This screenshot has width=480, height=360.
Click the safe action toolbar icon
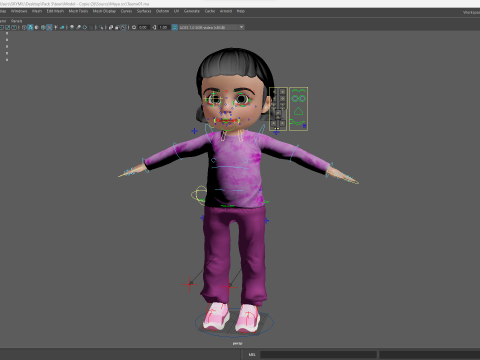[x=7, y=27]
